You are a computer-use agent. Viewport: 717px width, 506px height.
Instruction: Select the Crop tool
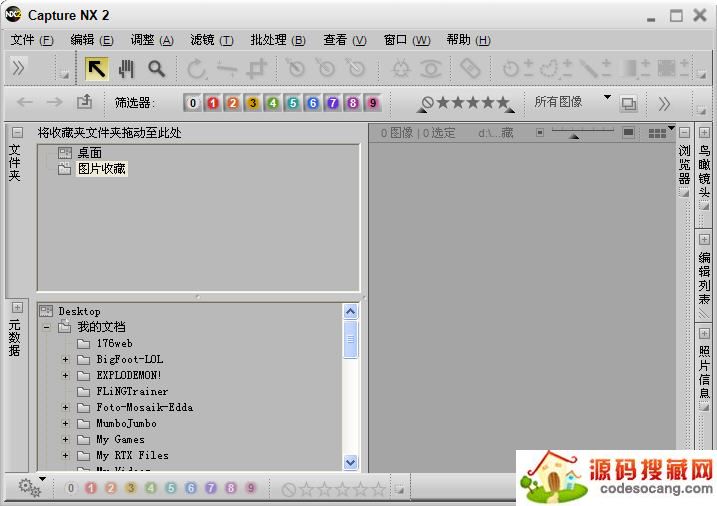click(x=258, y=68)
